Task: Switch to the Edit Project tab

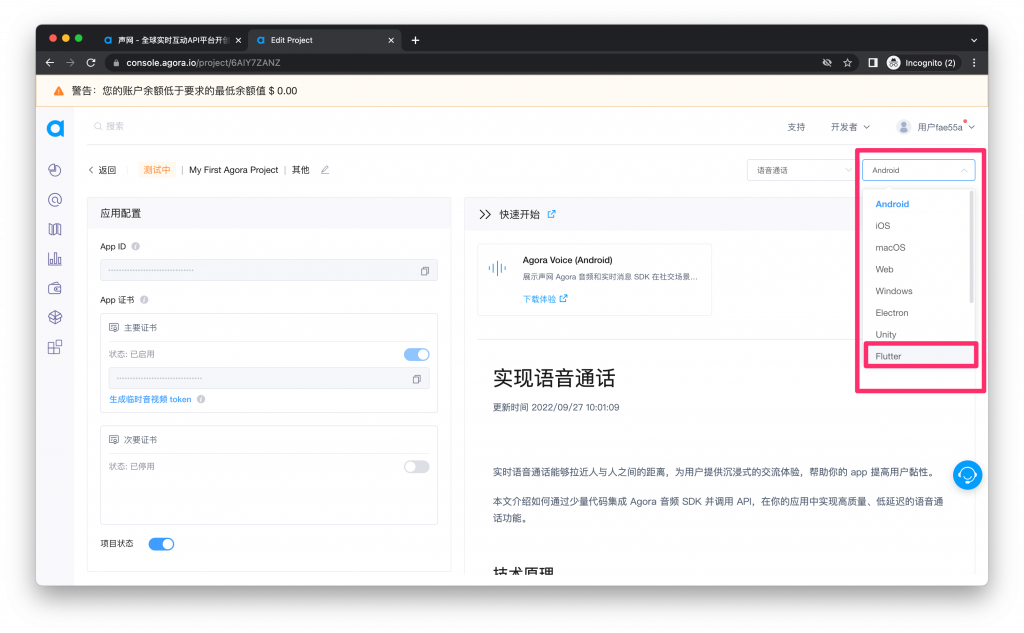Action: pos(324,40)
